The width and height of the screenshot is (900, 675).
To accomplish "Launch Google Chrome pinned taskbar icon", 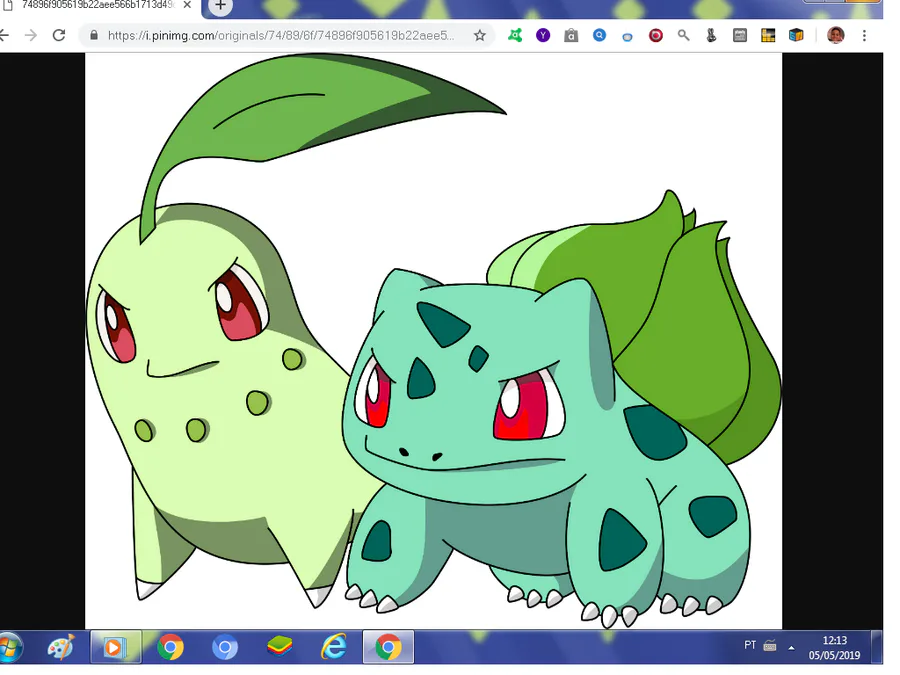I will coord(170,647).
